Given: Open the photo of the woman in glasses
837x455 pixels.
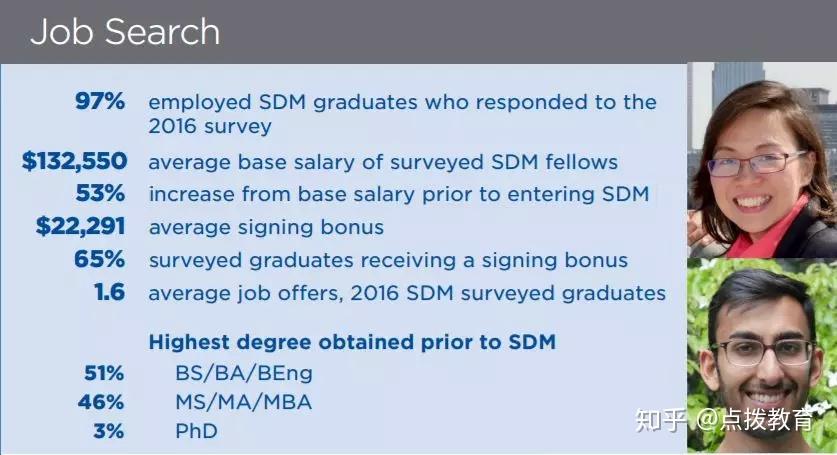Looking at the screenshot, I should tap(762, 160).
